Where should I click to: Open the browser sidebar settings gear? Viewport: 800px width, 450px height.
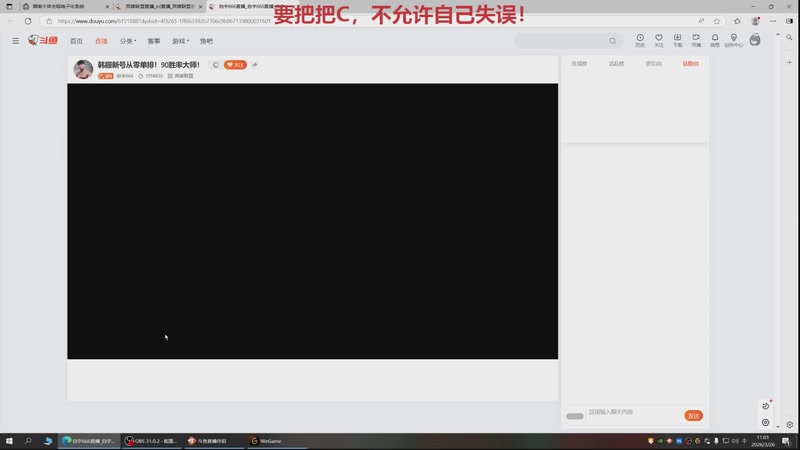pyautogui.click(x=789, y=425)
